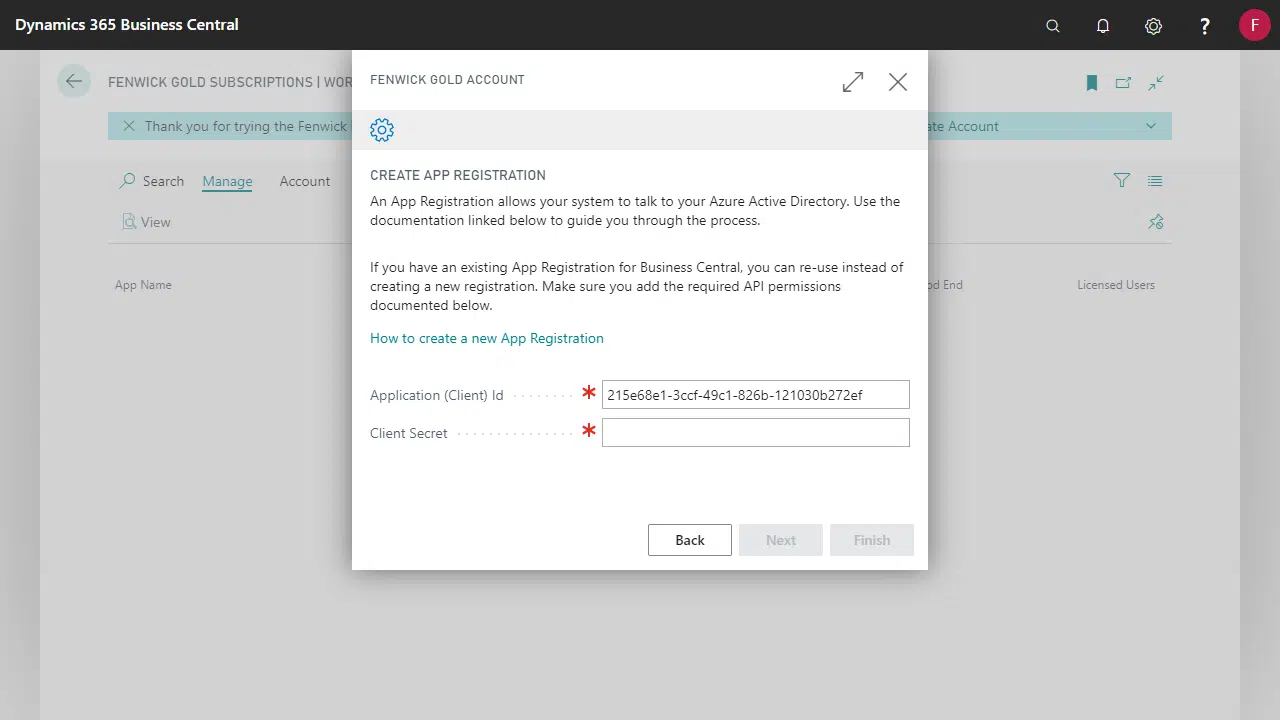This screenshot has height=720, width=1280.
Task: Open How to create a new App Registration link
Action: click(487, 338)
